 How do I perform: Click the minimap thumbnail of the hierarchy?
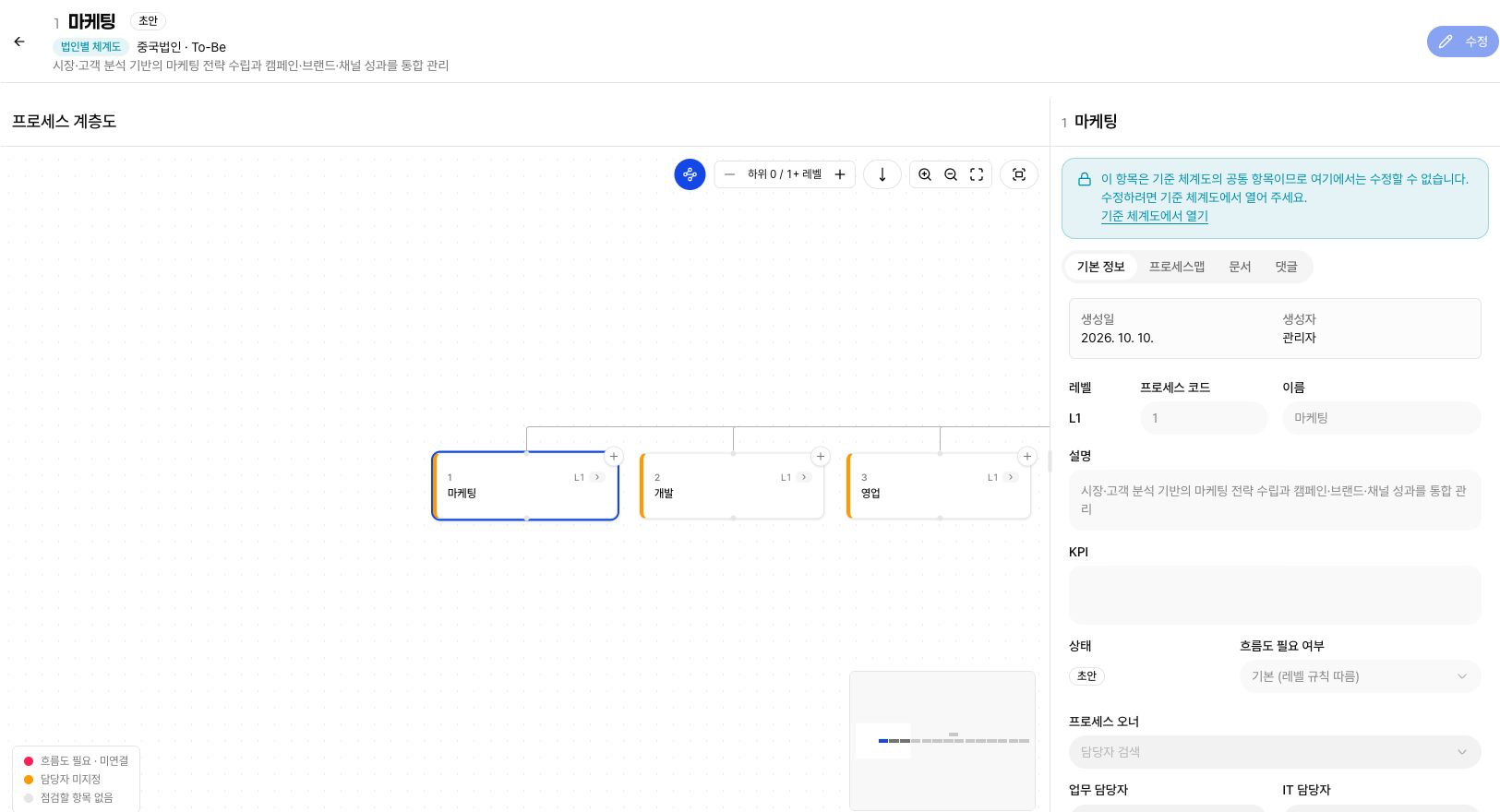click(942, 740)
